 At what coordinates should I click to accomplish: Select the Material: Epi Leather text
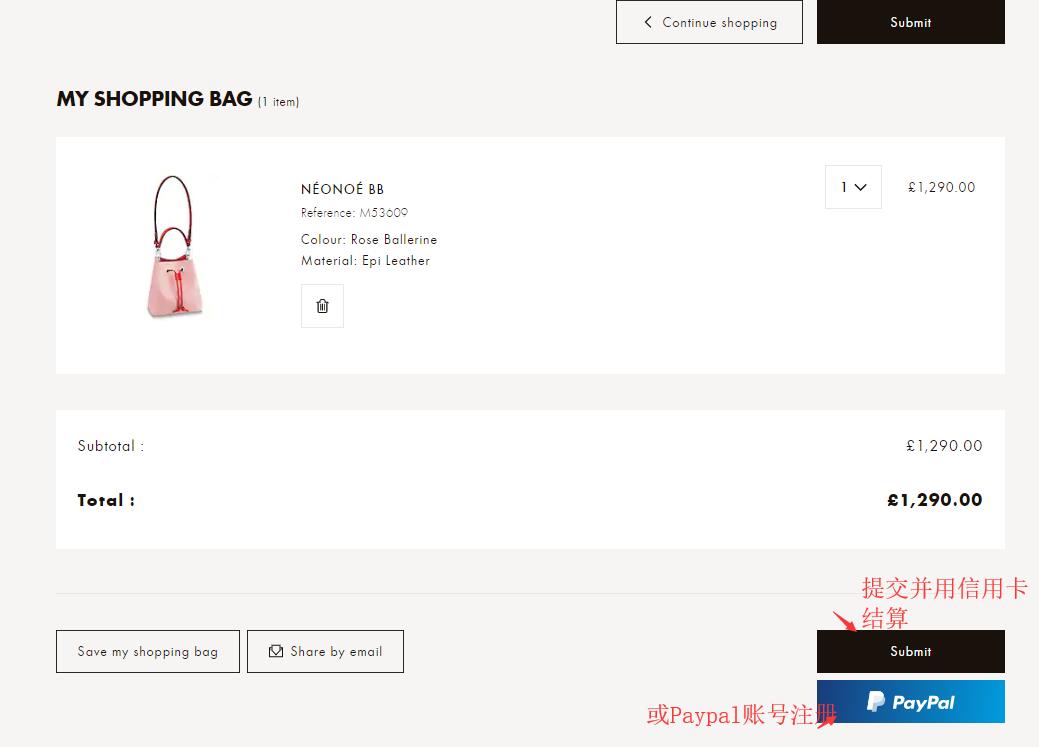365,260
